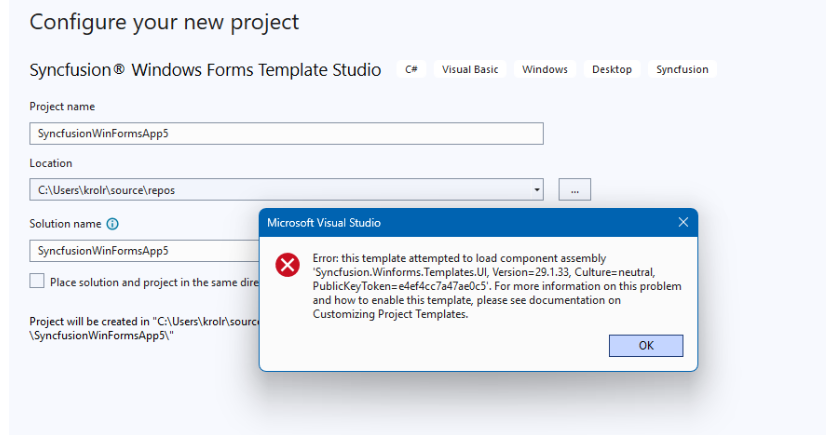Click the project creation path text
This screenshot has height=435, width=826.
[x=140, y=327]
